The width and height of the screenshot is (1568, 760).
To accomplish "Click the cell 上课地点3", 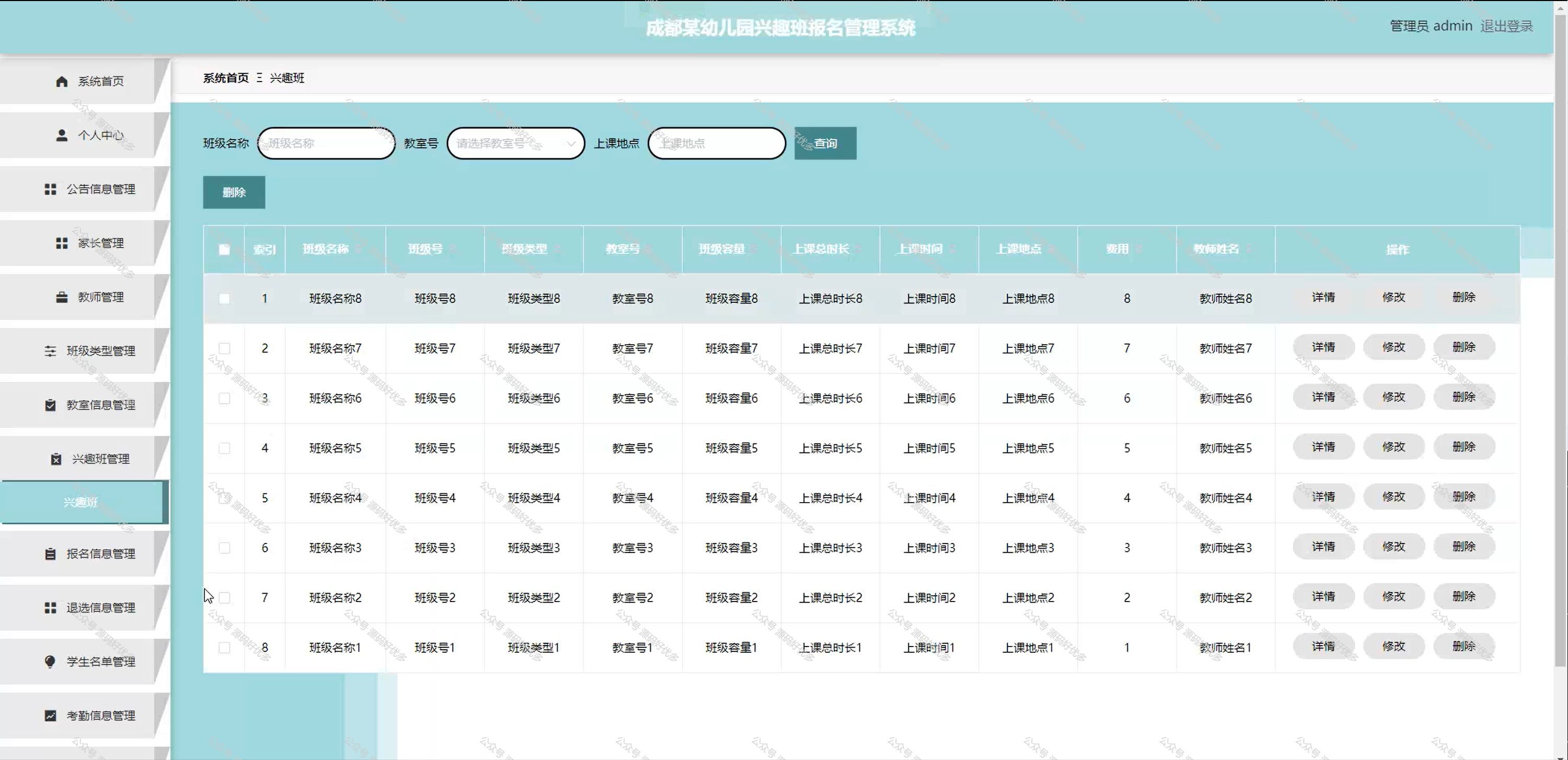I will [1028, 548].
